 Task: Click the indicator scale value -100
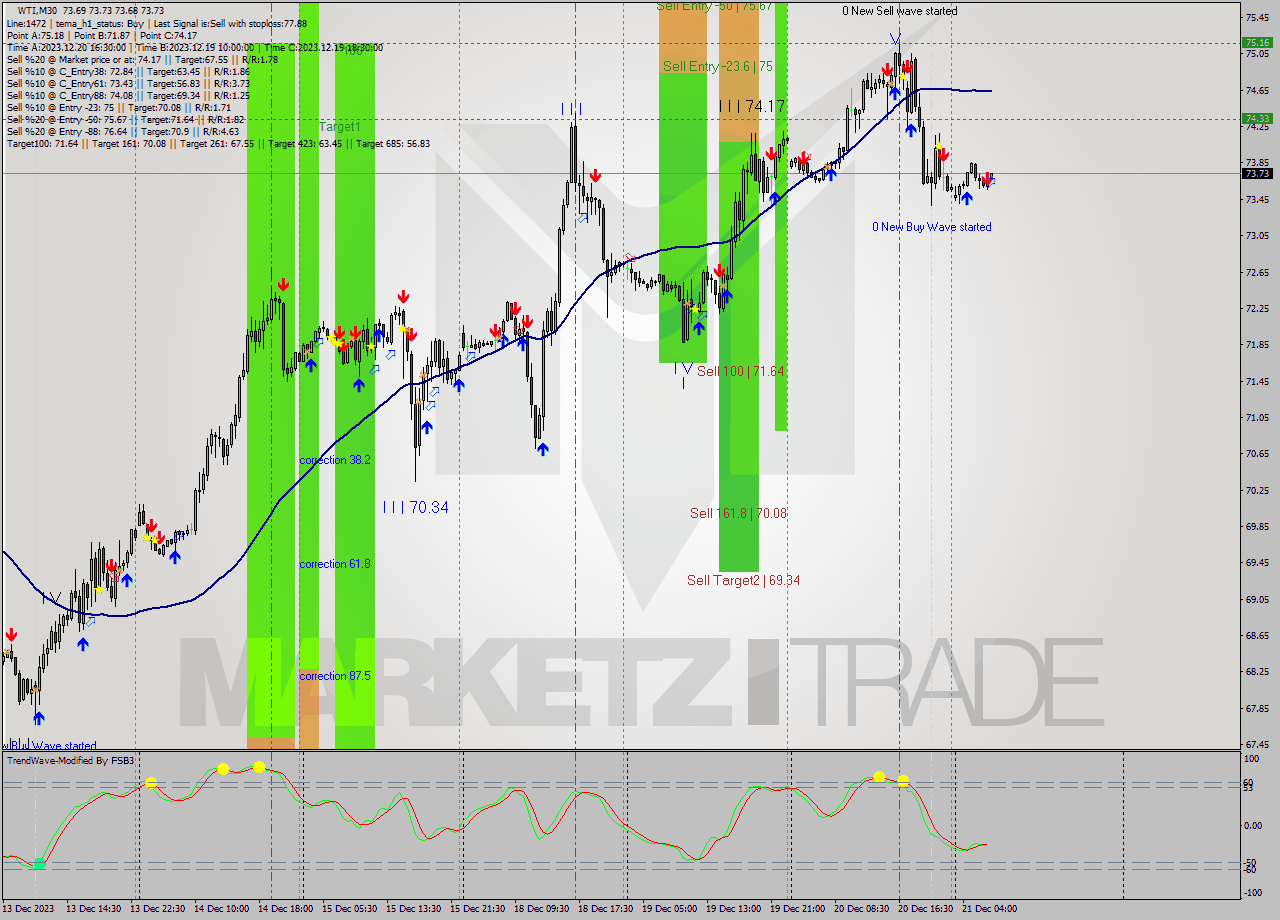[x=1252, y=892]
